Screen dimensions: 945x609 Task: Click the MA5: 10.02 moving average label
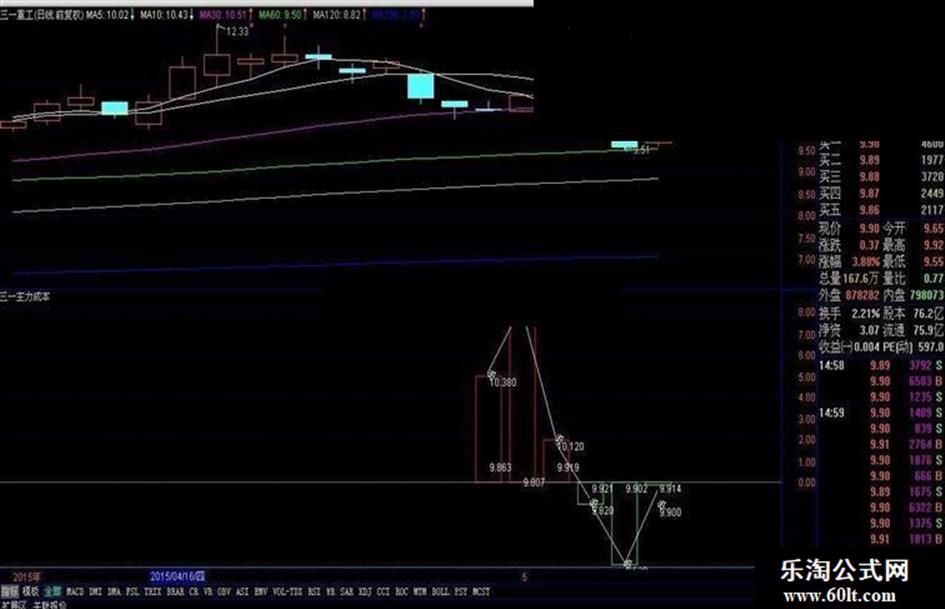coord(110,14)
